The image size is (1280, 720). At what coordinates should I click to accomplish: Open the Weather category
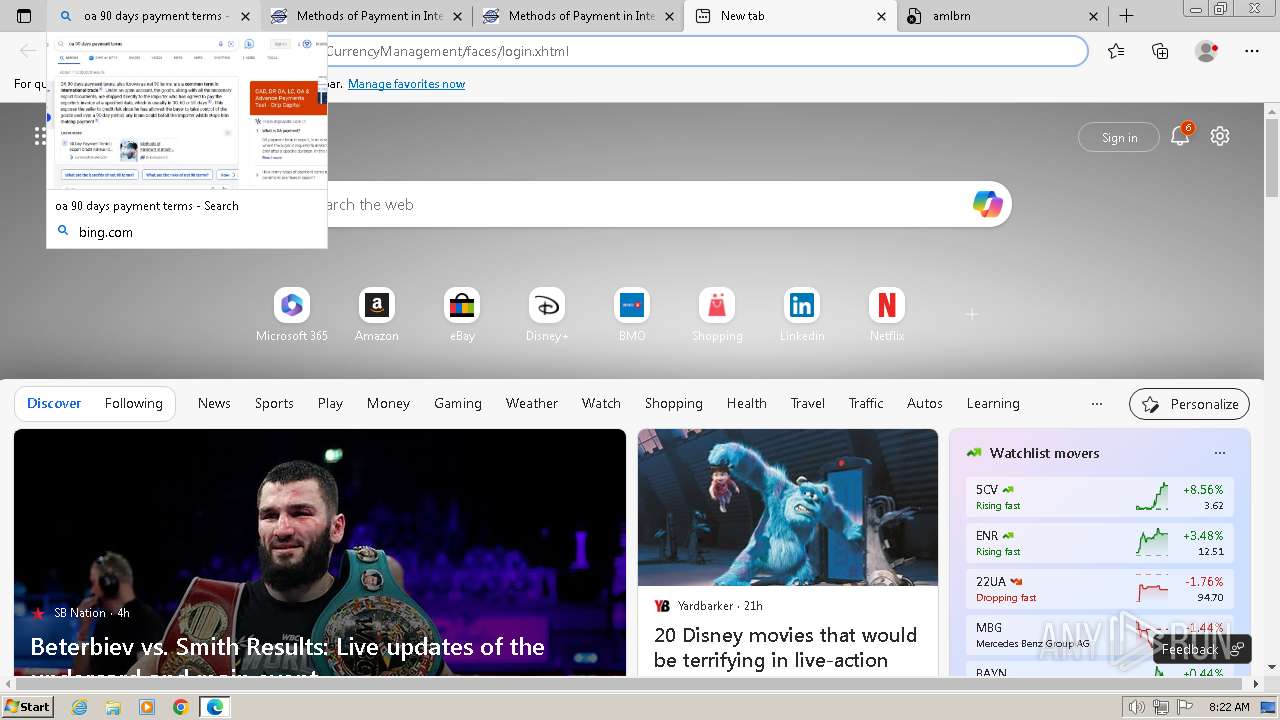coord(531,403)
